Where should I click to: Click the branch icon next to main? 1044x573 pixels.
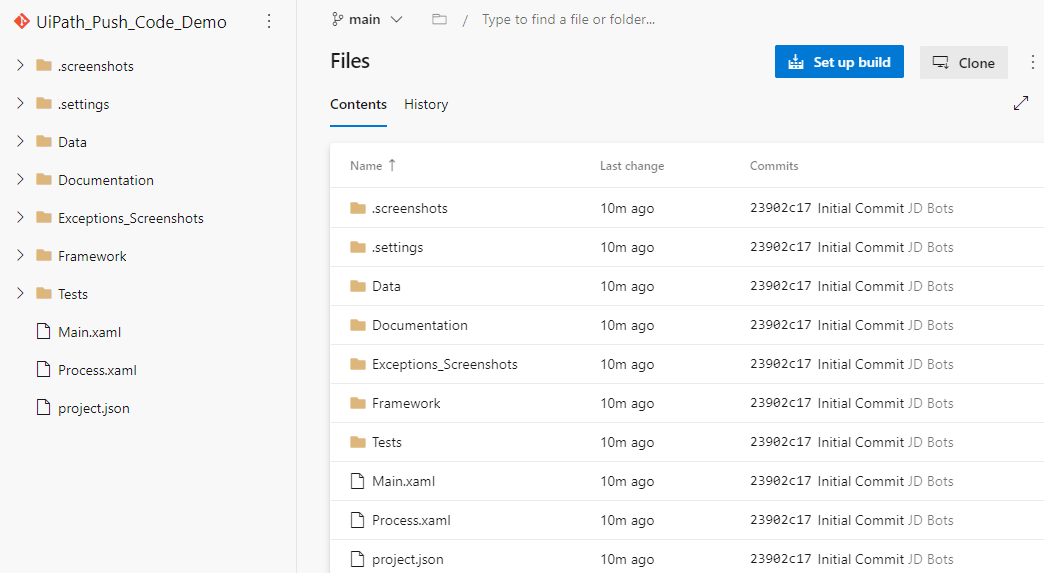(x=338, y=19)
